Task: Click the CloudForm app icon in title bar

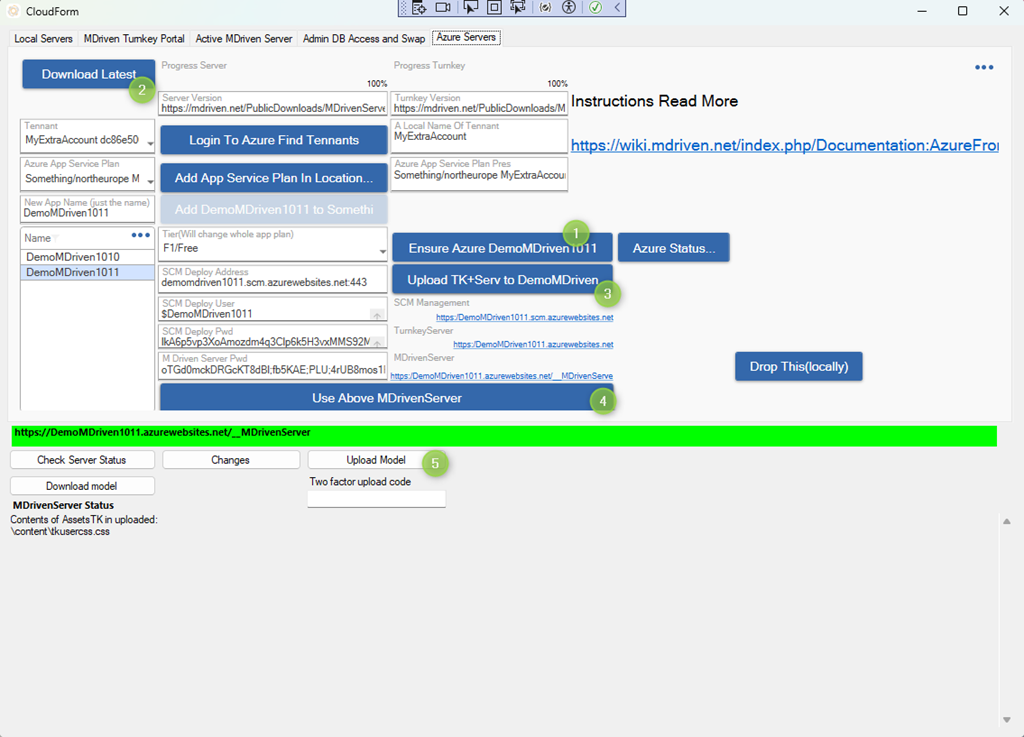Action: point(13,11)
